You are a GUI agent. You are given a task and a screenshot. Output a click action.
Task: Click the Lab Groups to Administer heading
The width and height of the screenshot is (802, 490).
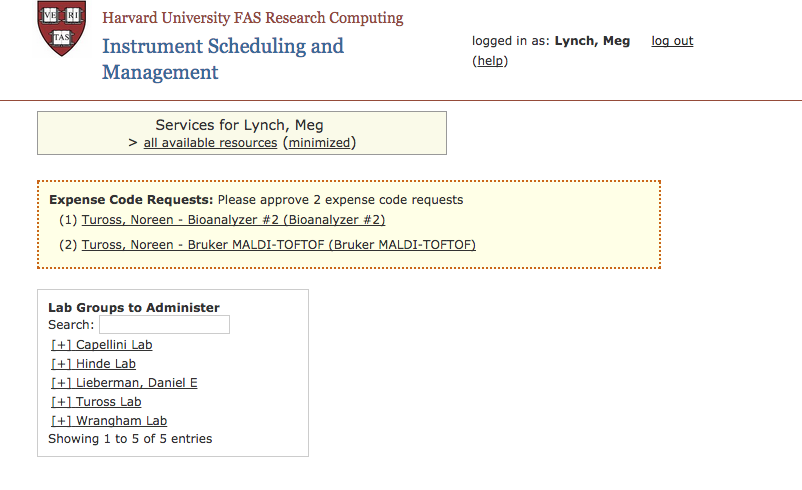click(134, 307)
